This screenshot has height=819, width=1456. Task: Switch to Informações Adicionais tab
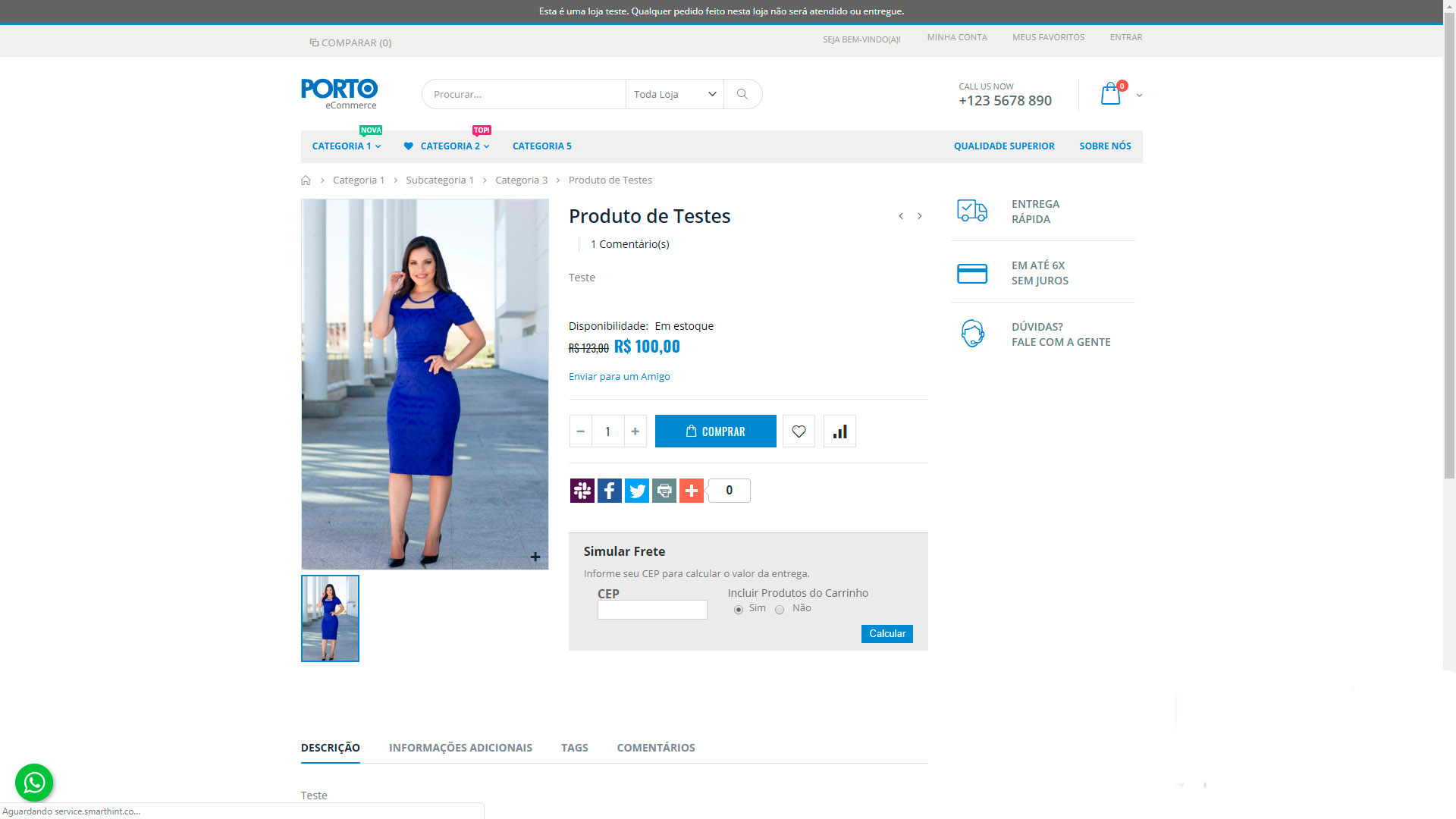point(460,748)
